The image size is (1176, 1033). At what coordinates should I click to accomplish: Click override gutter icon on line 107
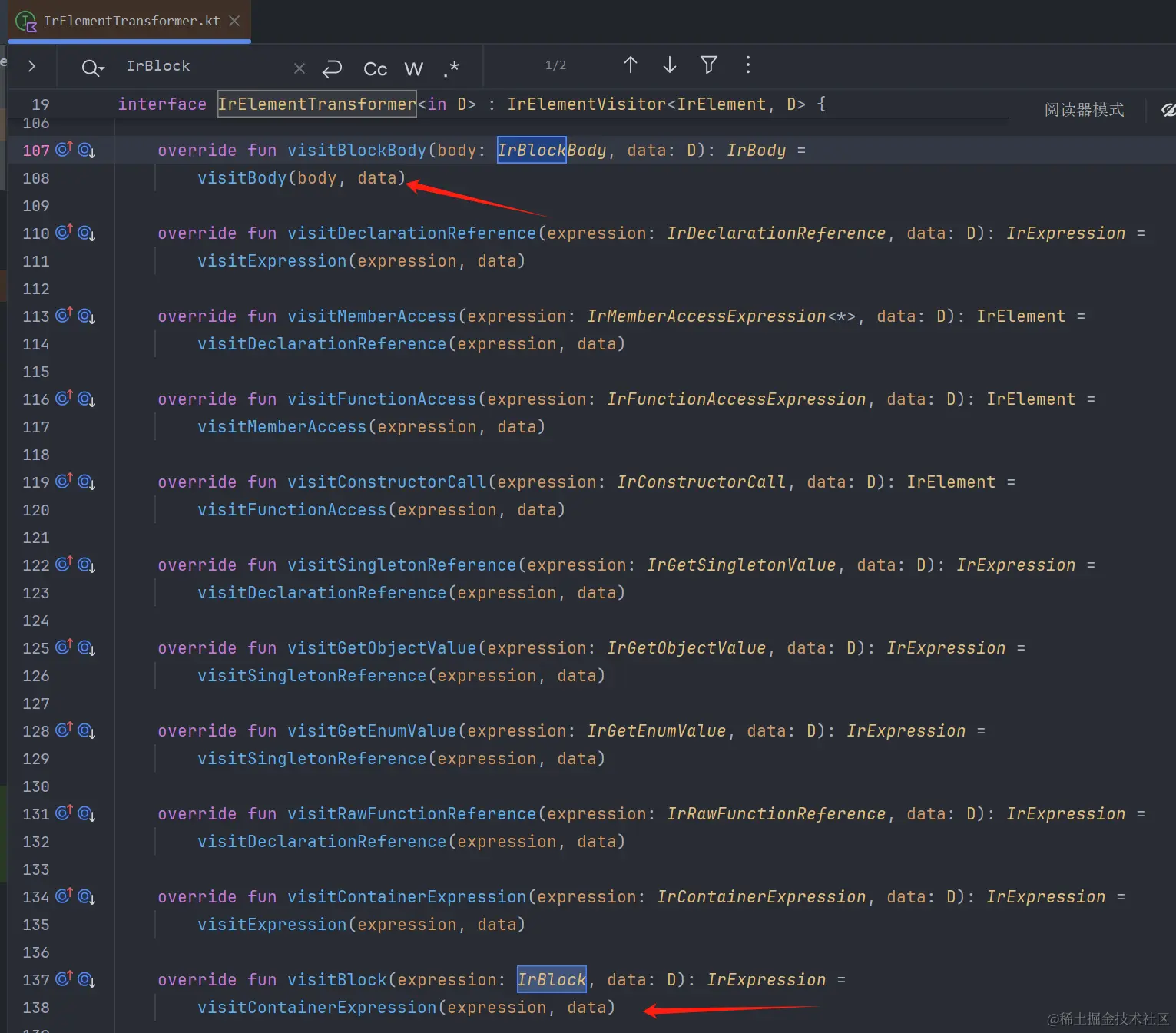click(x=64, y=149)
